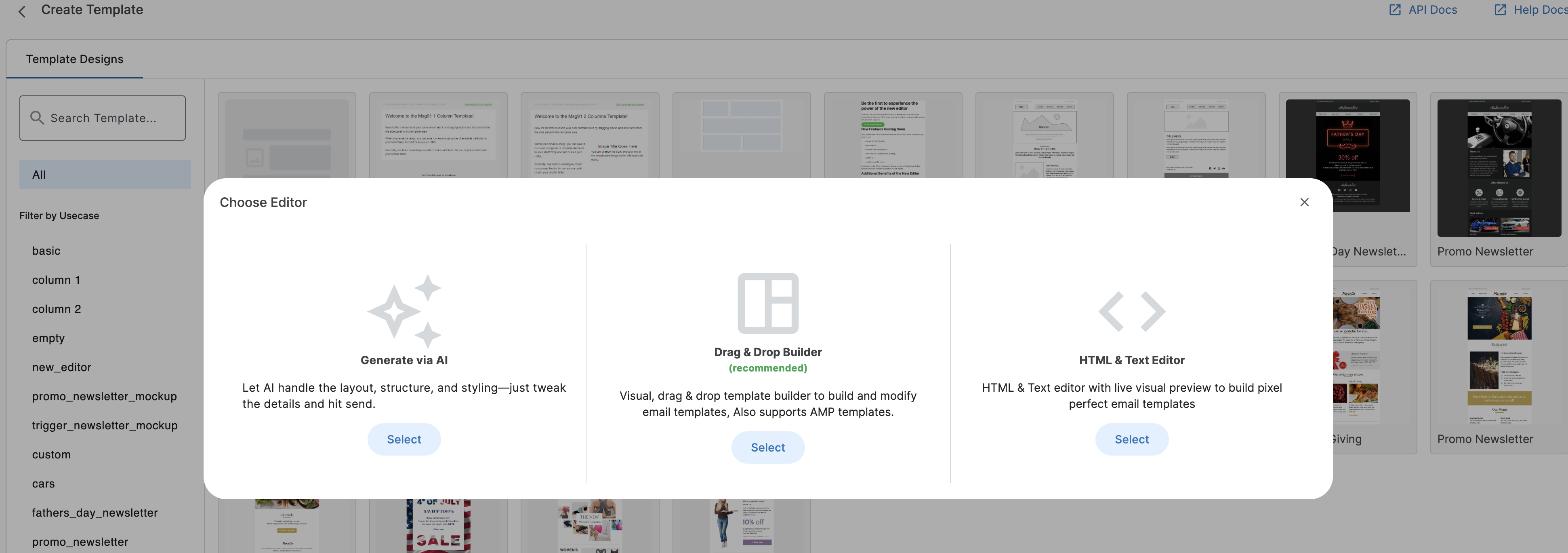1568x553 pixels.
Task: Click the Drag & Drop Builder layout icon
Action: click(x=767, y=303)
